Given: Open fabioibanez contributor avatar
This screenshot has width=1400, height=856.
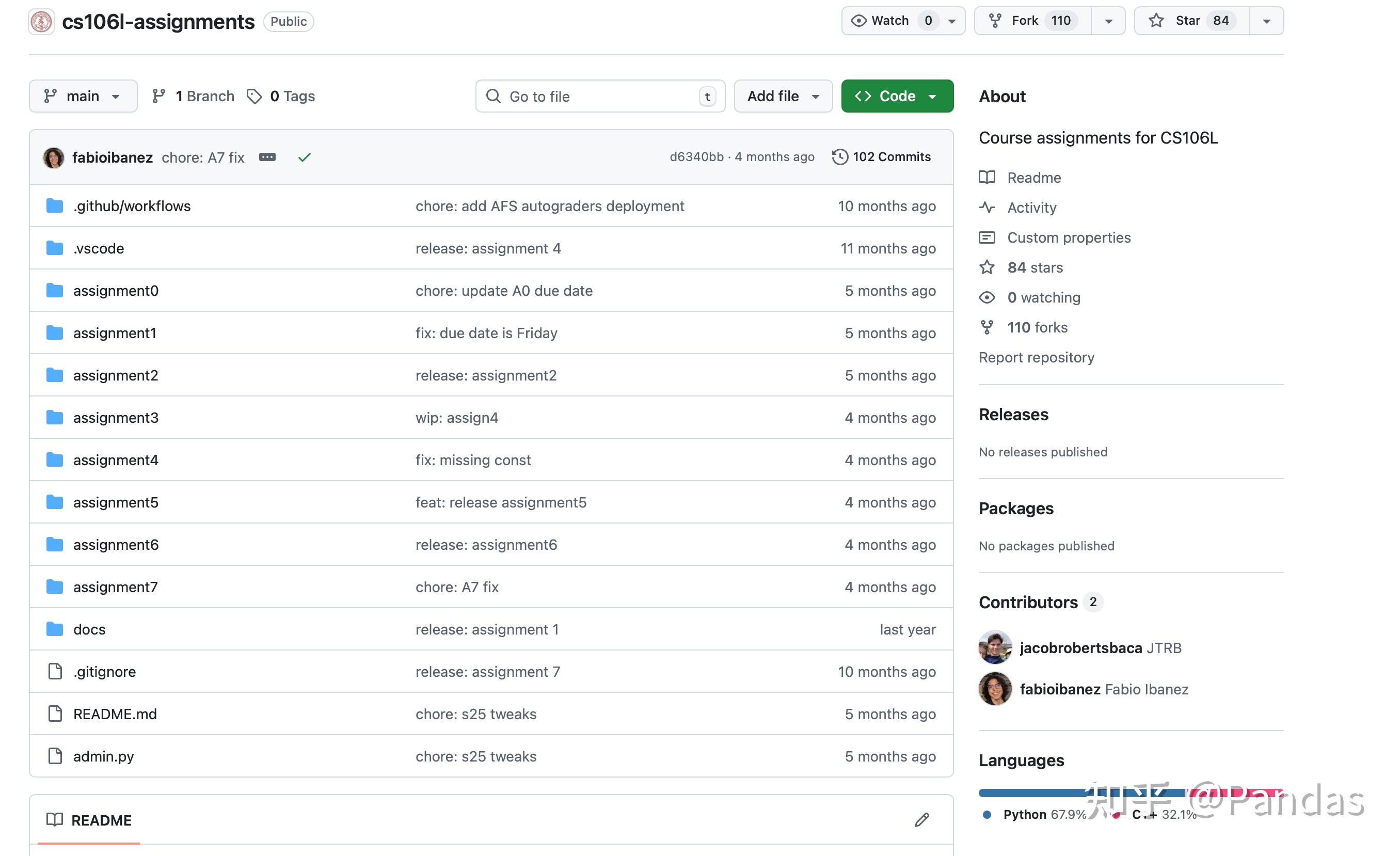Looking at the screenshot, I should 994,689.
